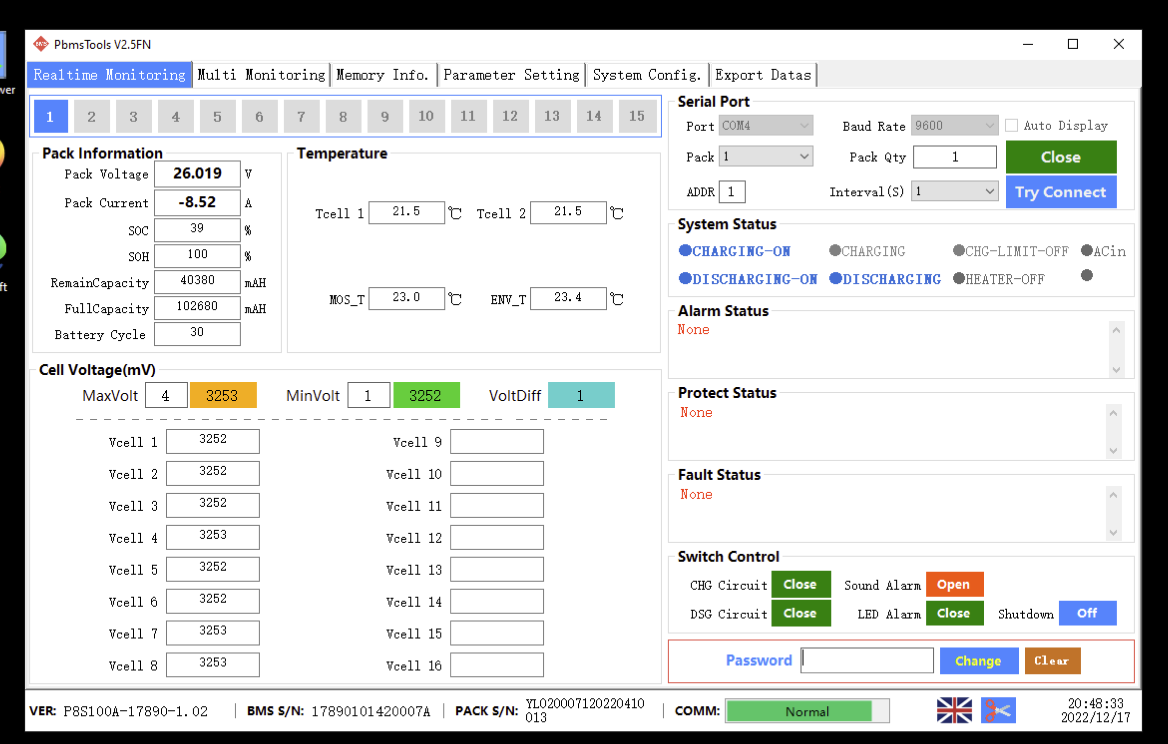Click the PbmsTools app logo icon

tap(41, 44)
